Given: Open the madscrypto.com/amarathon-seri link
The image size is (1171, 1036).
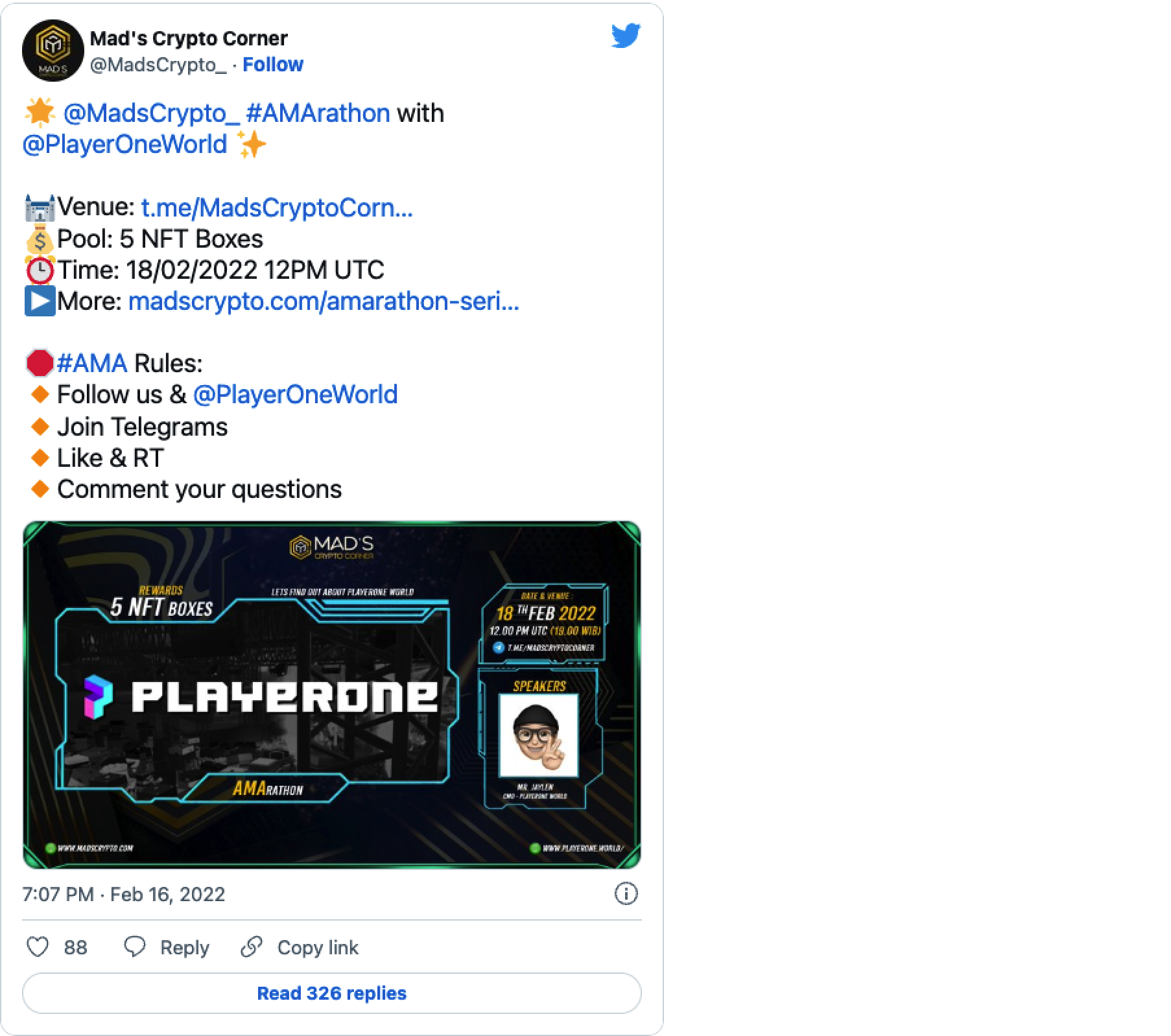Looking at the screenshot, I should click(324, 301).
